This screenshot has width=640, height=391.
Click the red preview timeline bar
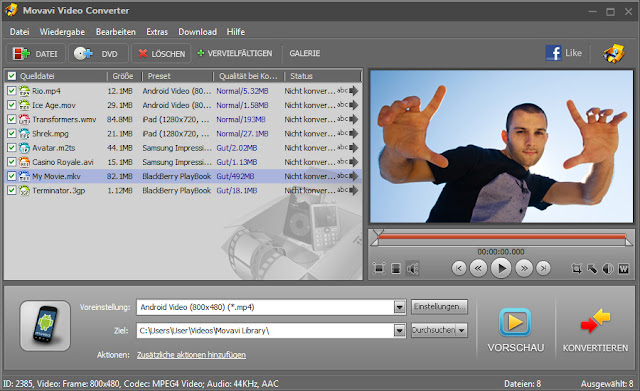point(502,236)
